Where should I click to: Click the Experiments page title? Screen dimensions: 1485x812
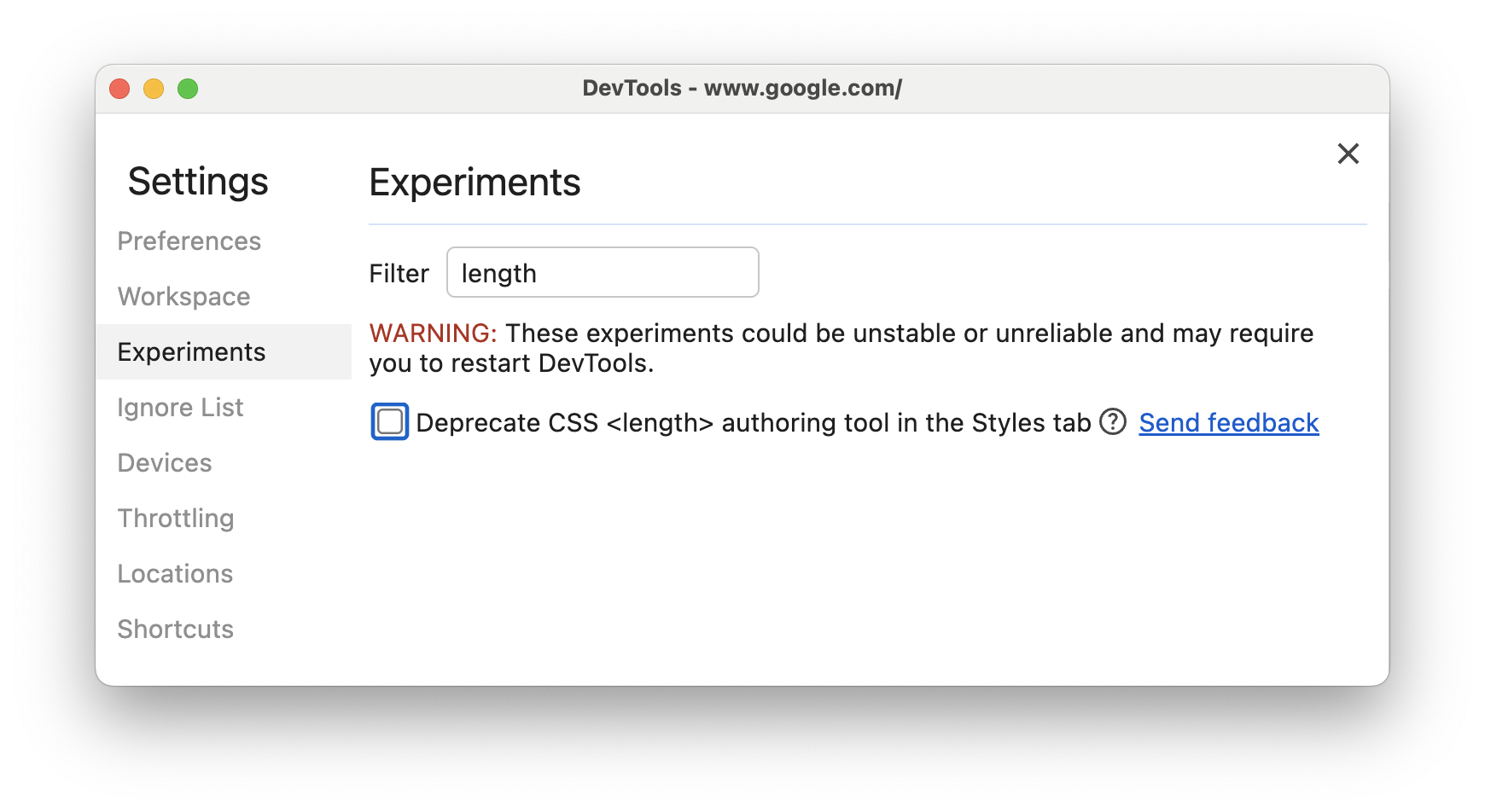tap(475, 182)
